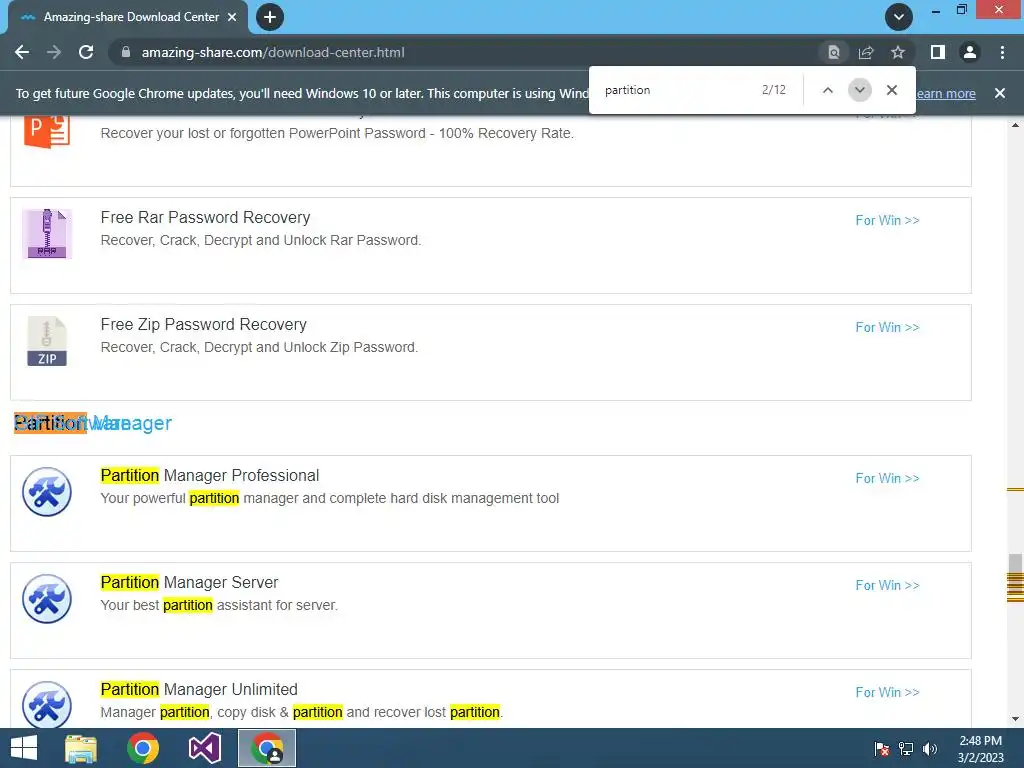
Task: Open Chrome side panel
Action: (938, 52)
